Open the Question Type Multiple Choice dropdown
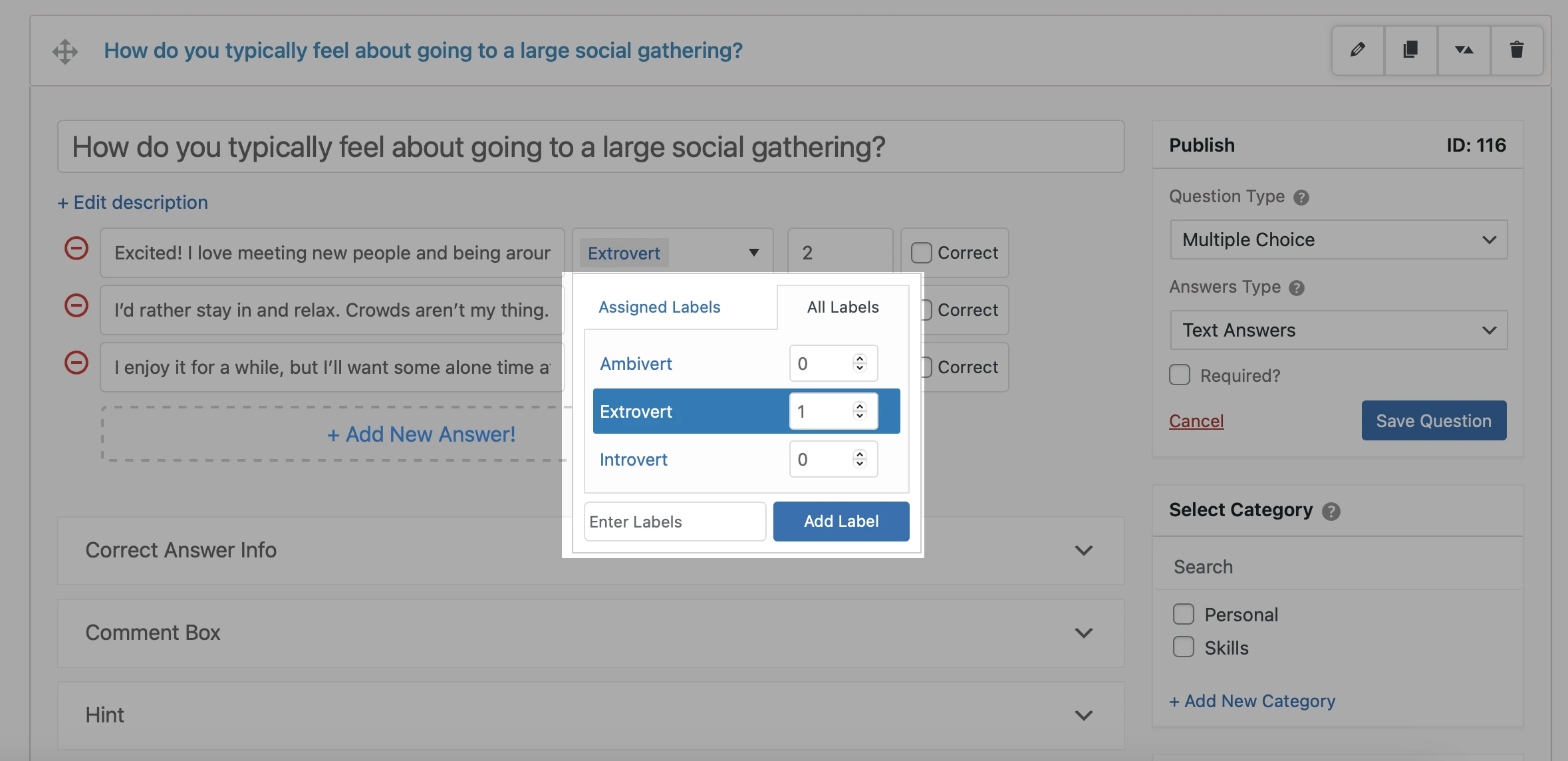The width and height of the screenshot is (1568, 761). coord(1339,239)
